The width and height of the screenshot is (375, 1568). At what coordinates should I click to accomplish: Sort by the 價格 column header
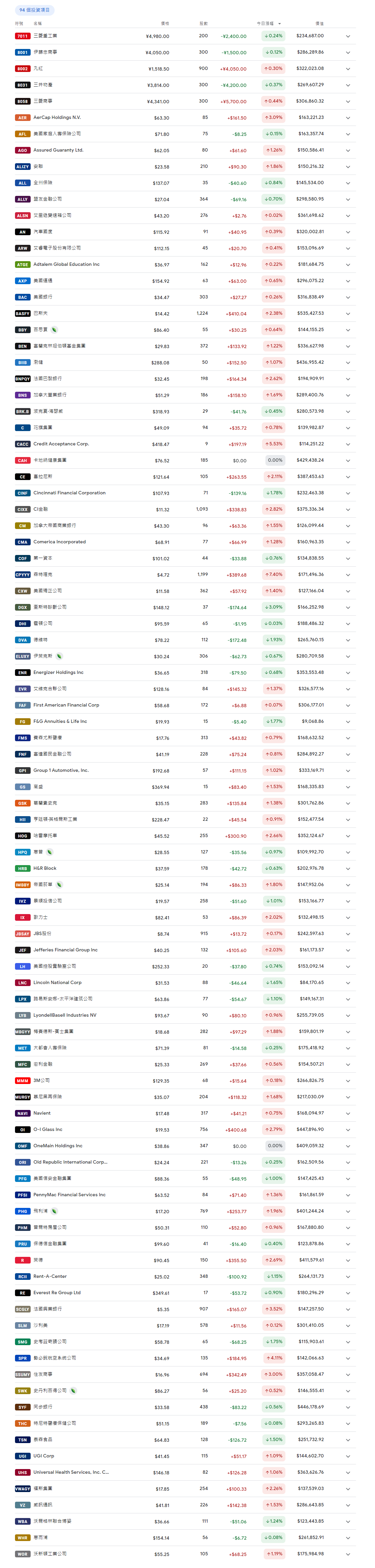pos(165,24)
